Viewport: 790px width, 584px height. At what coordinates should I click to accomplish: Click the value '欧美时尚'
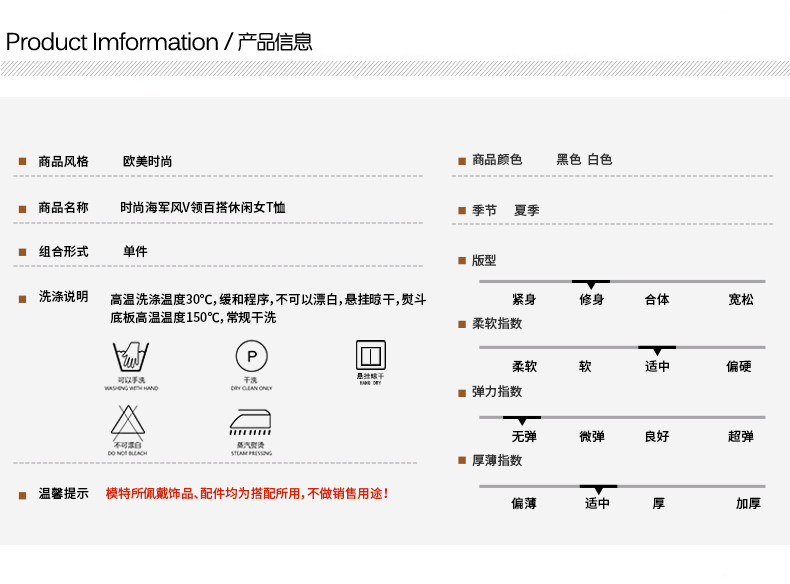pos(148,161)
